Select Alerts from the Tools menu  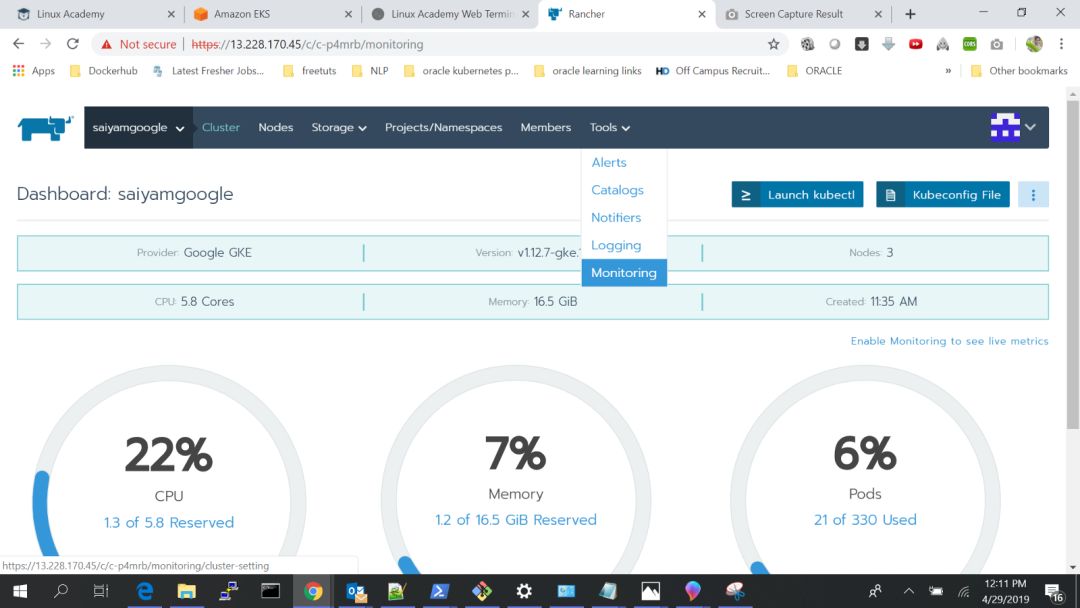(609, 163)
